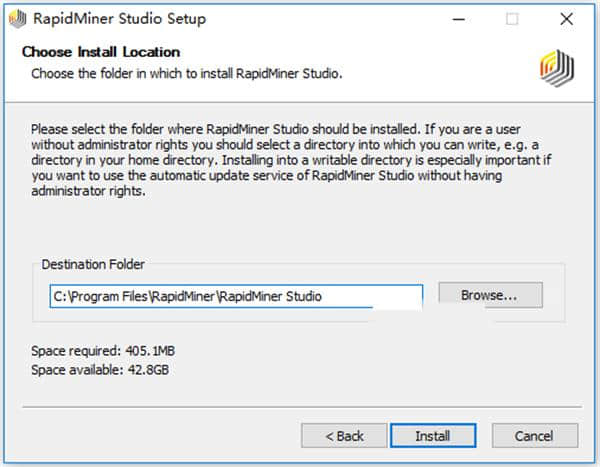Click the Space available 42.8GB text
This screenshot has width=600, height=467.
tap(102, 369)
